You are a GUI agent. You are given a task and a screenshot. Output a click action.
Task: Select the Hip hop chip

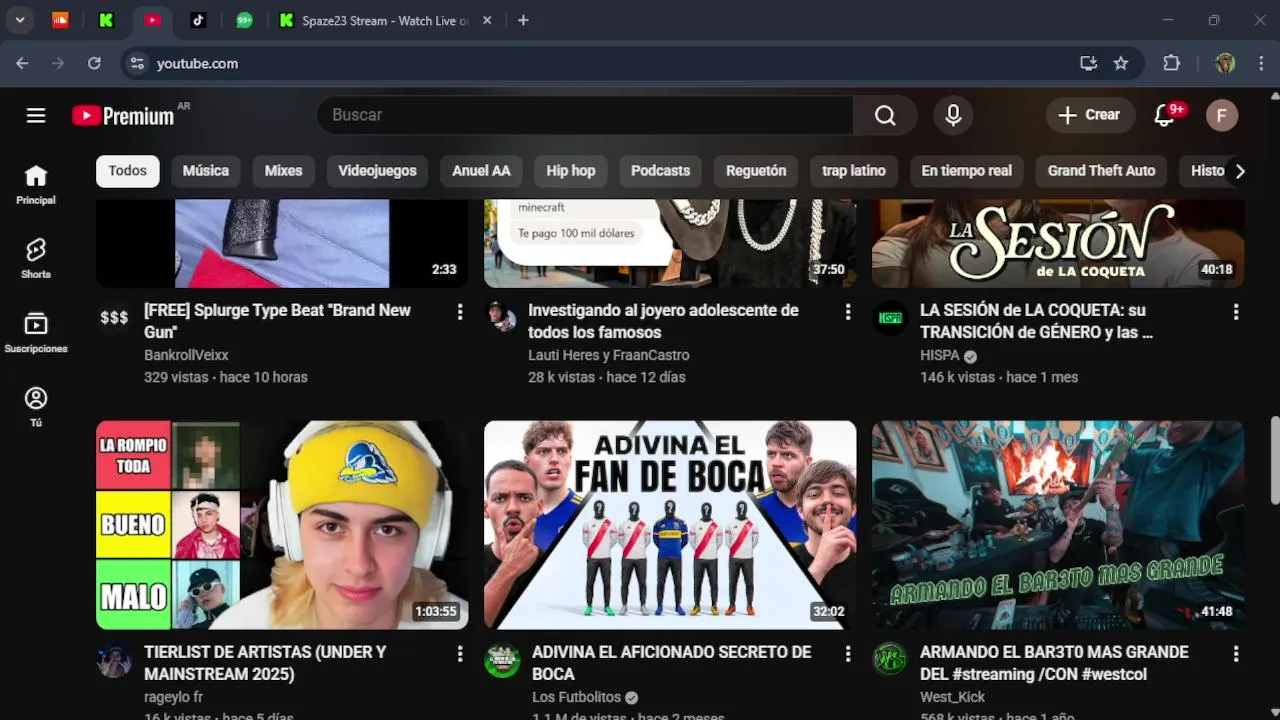pyautogui.click(x=571, y=171)
